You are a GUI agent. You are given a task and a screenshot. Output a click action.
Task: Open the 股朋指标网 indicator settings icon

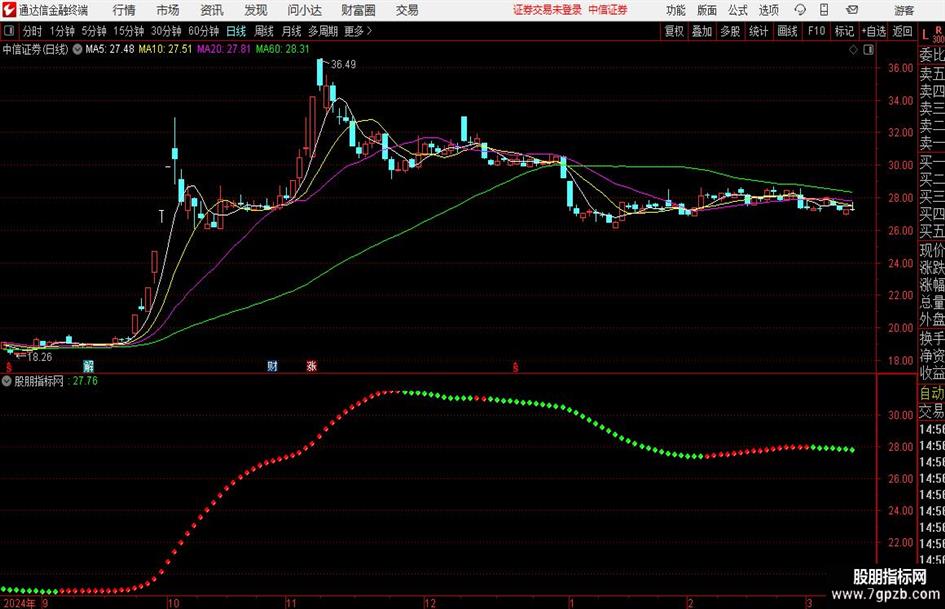7,381
